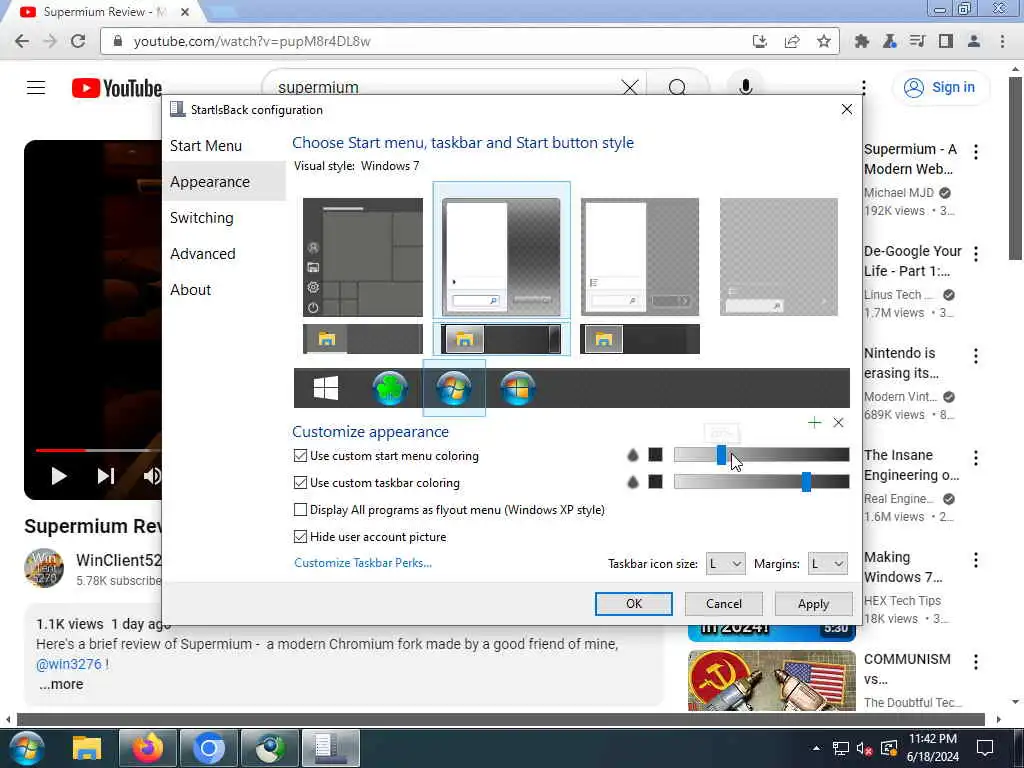Screen dimensions: 1024x768
Task: Open the About page
Action: pyautogui.click(x=190, y=289)
